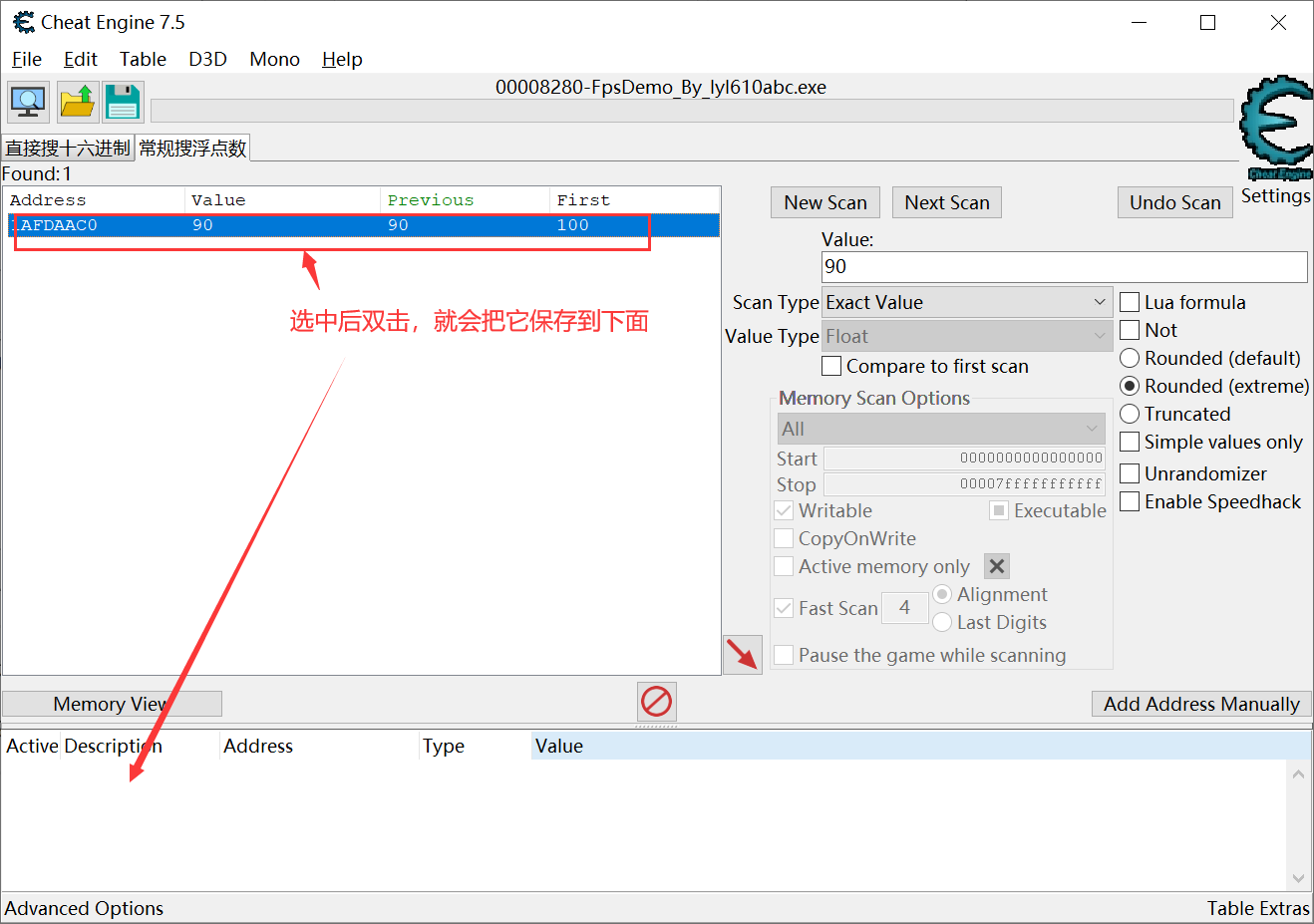Enable Speedhack checkbox
Screen dimensions: 1314x924
point(1130,501)
